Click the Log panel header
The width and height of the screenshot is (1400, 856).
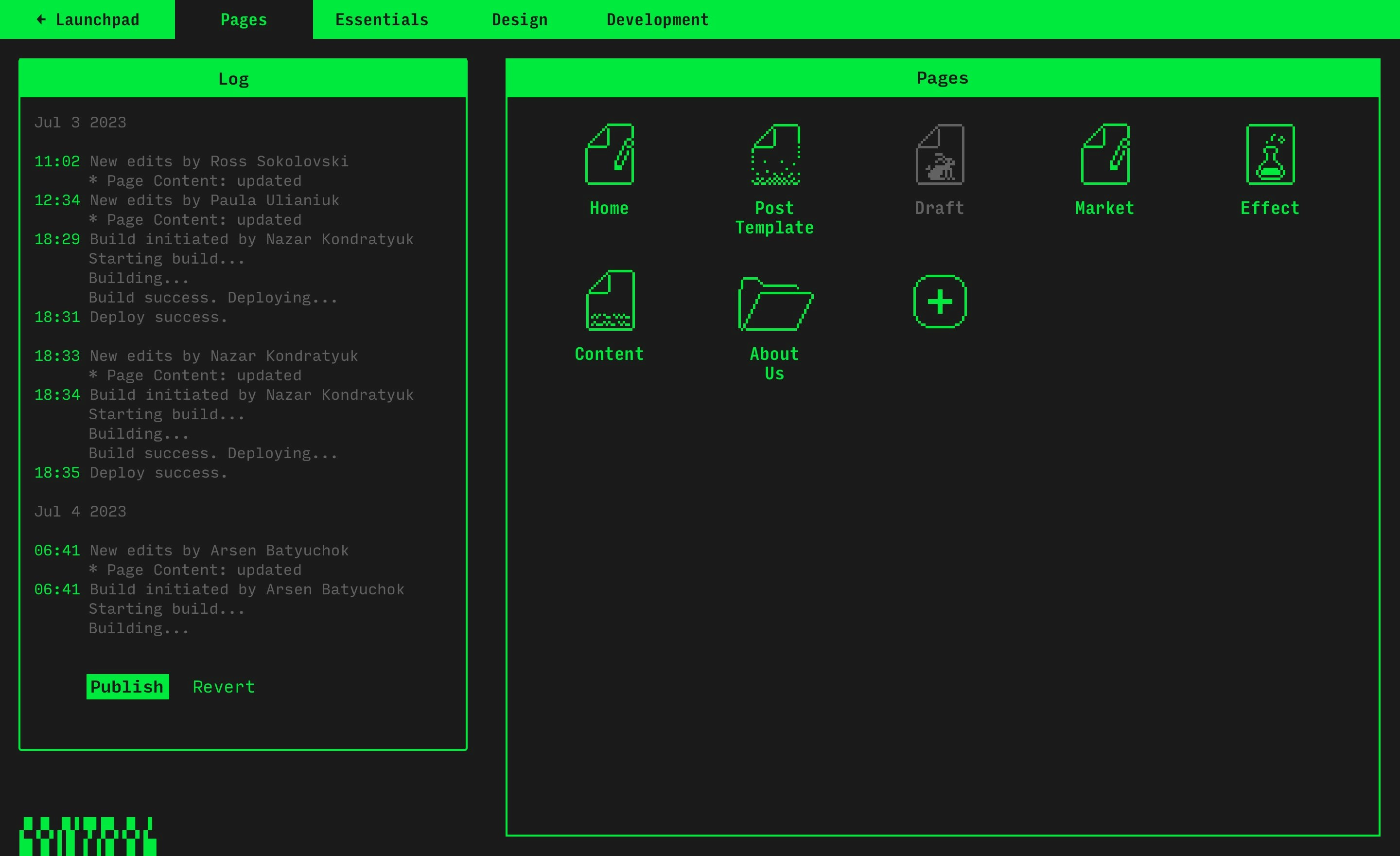coord(233,78)
